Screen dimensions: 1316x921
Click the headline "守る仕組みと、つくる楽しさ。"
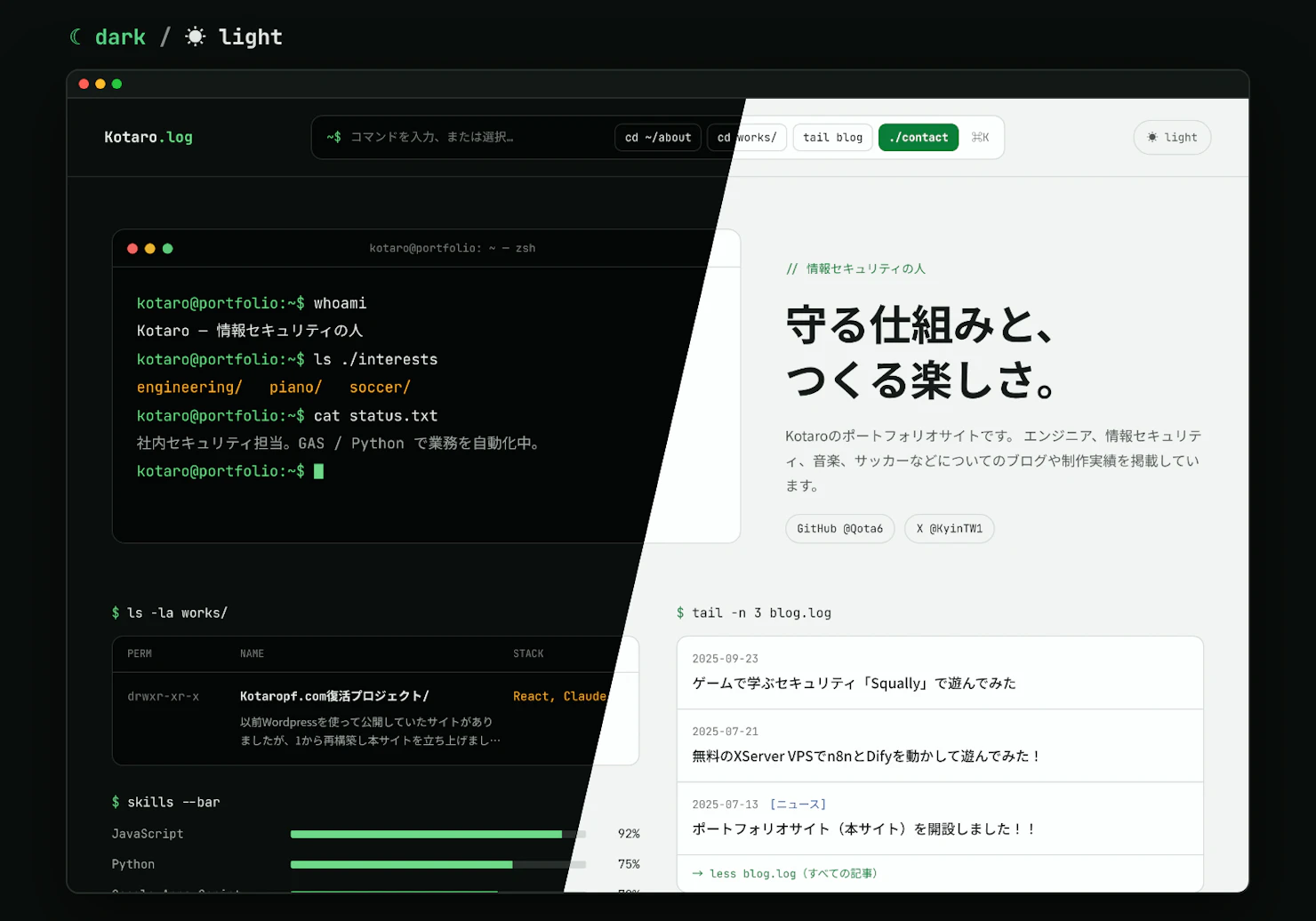pos(923,352)
